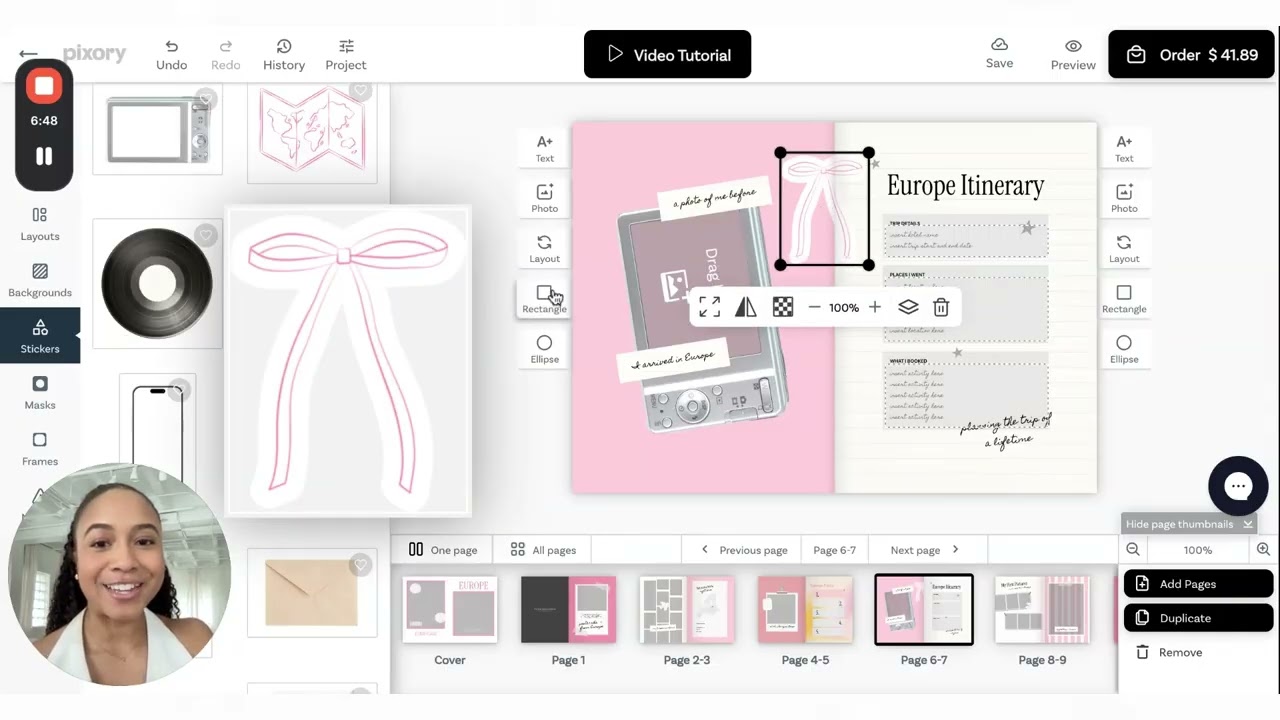Stop the screen recording
1280x720 pixels.
pos(44,86)
